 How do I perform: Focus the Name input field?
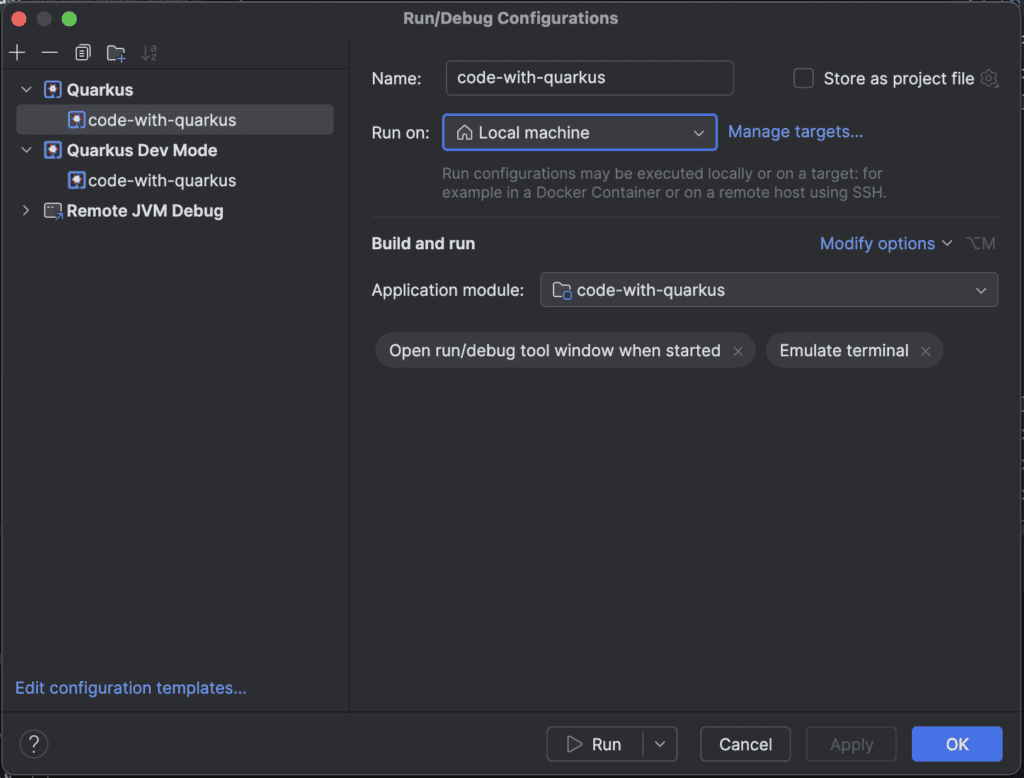[x=590, y=78]
